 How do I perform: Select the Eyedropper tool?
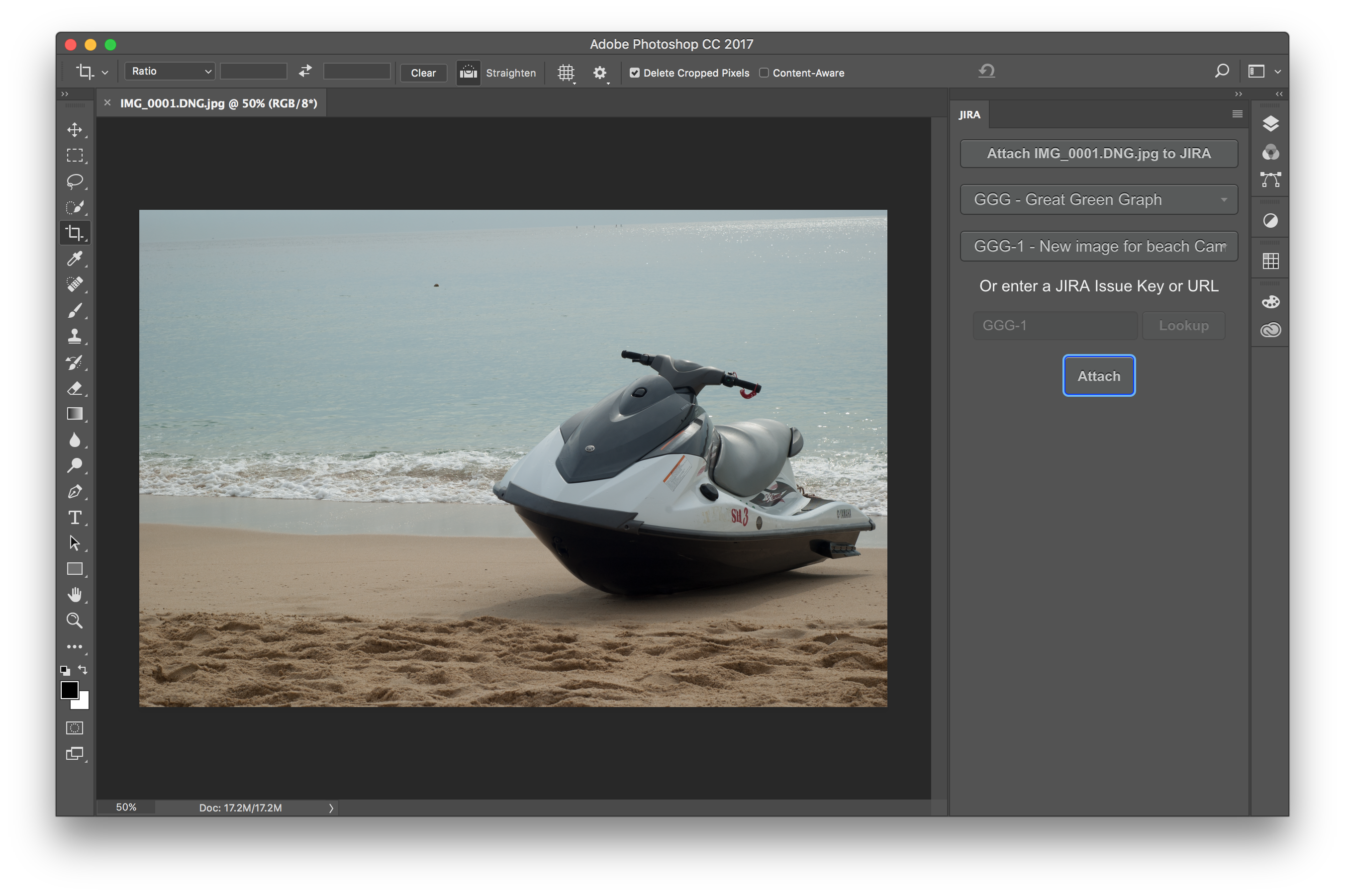point(74,259)
